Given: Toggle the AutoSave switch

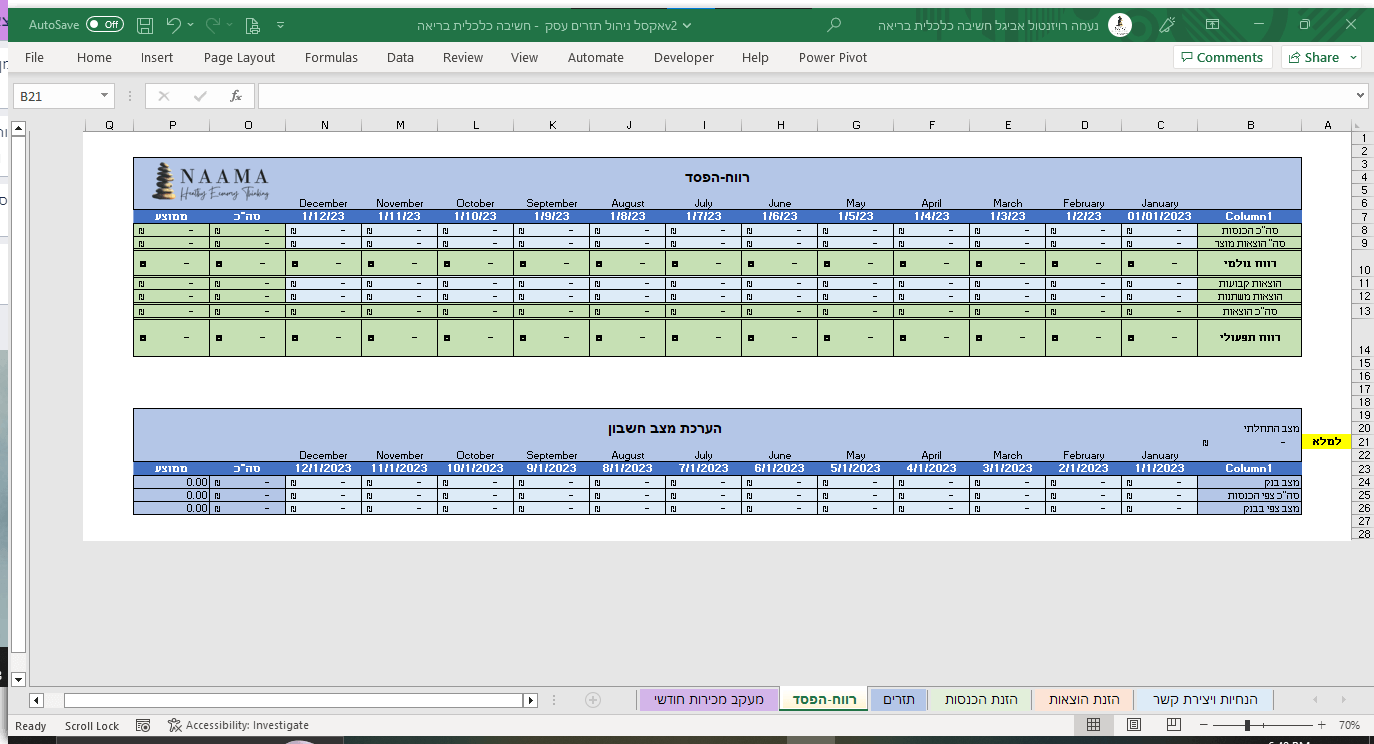Looking at the screenshot, I should coord(104,24).
